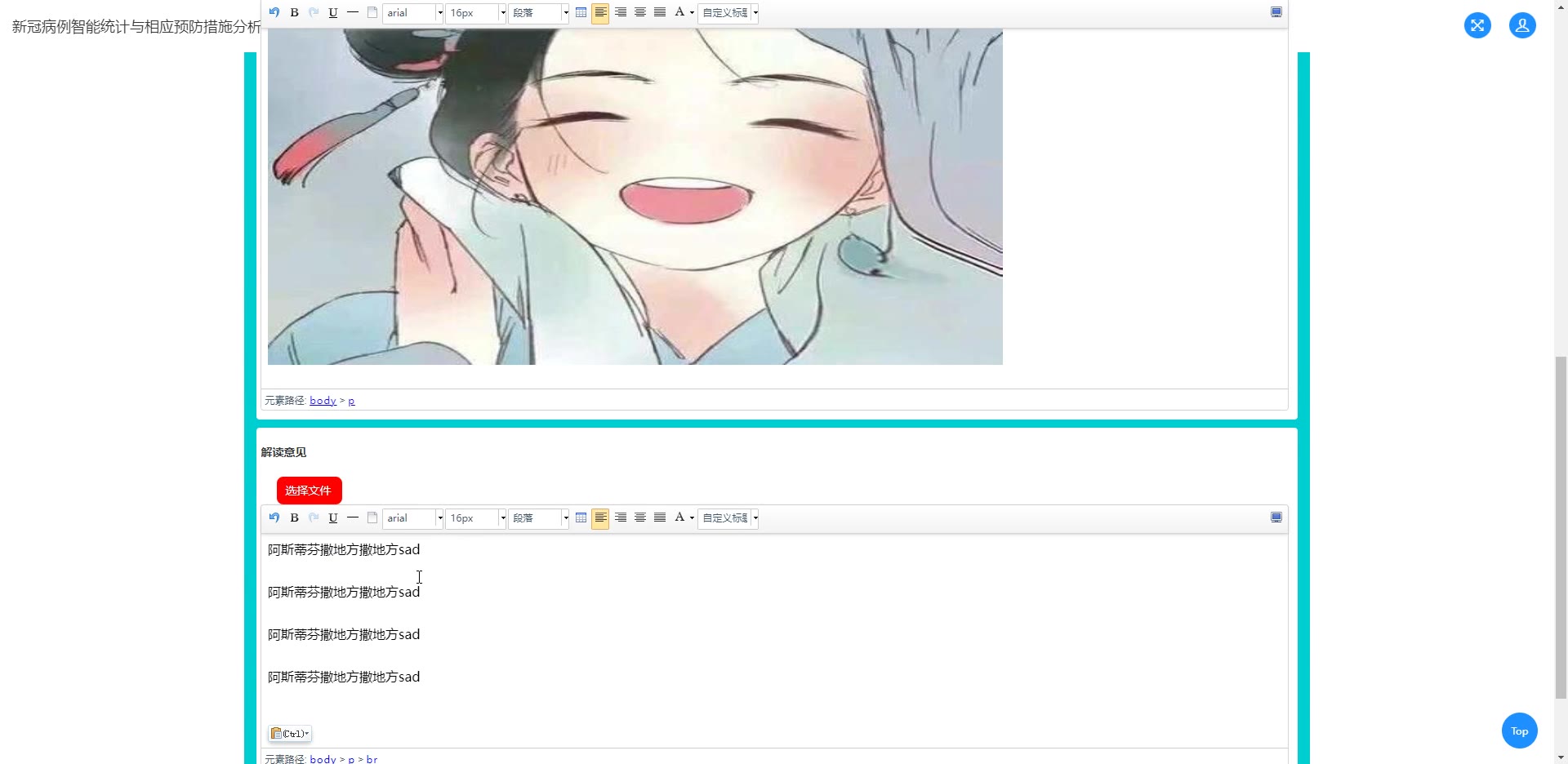Open font color palette in 解读意见 editor

tap(692, 518)
